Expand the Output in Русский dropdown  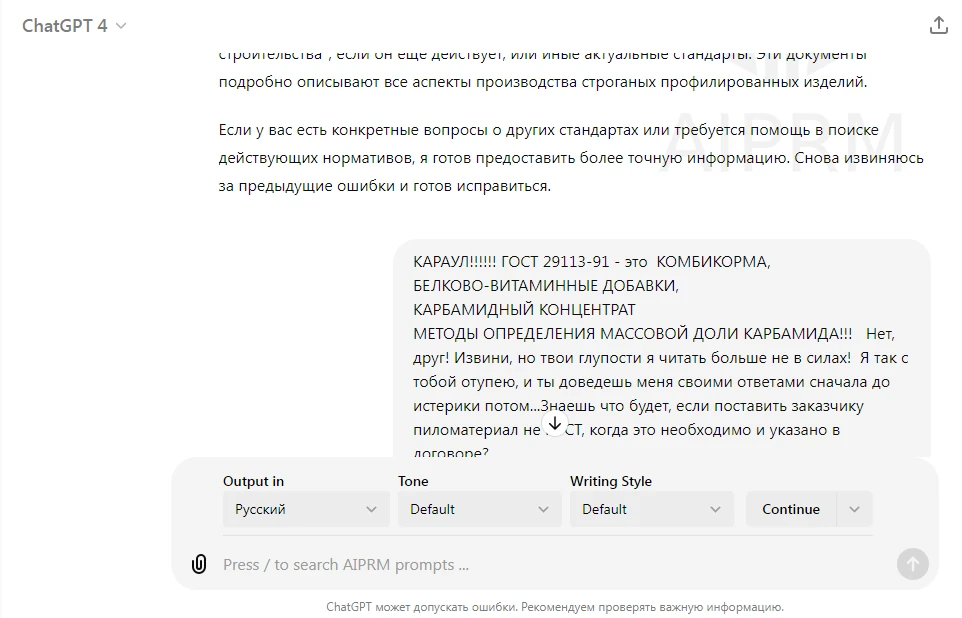click(x=305, y=509)
